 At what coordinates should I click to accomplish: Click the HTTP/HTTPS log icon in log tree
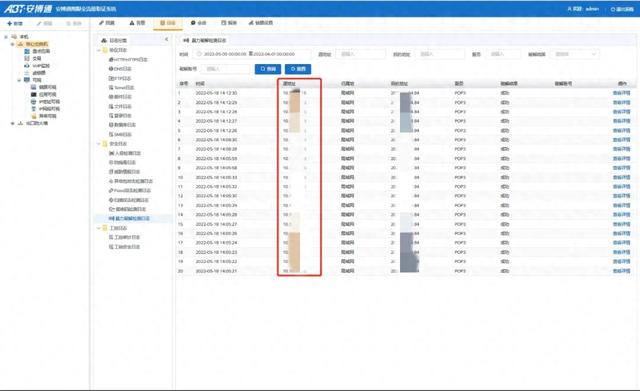(111, 60)
